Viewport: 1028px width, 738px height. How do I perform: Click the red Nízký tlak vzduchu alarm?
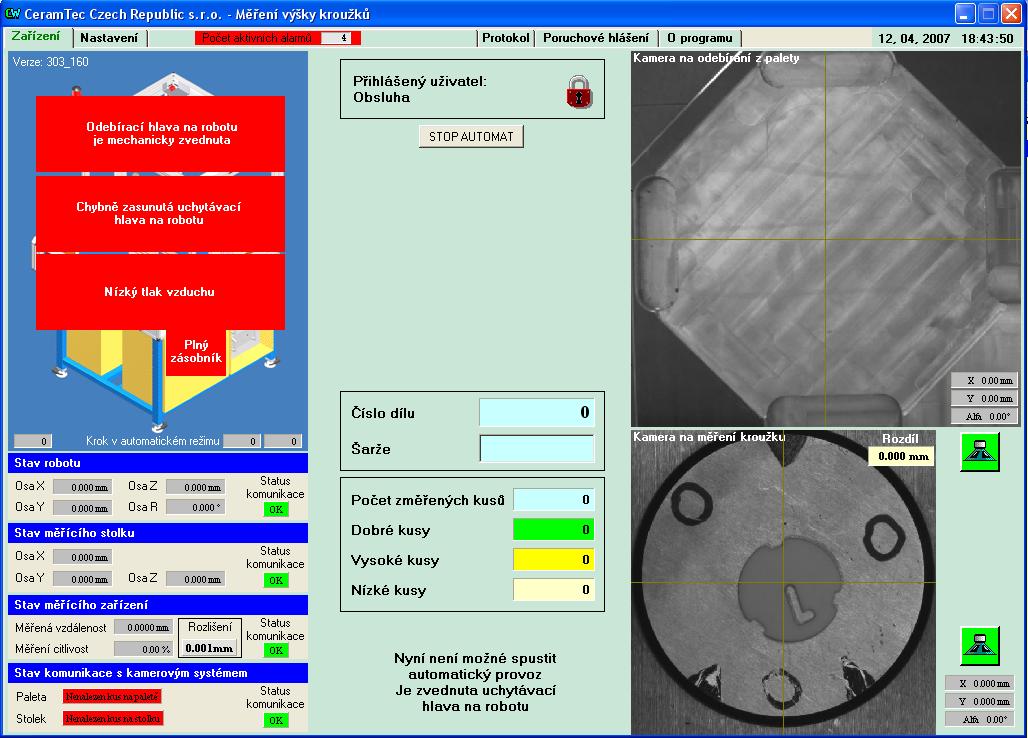click(160, 292)
